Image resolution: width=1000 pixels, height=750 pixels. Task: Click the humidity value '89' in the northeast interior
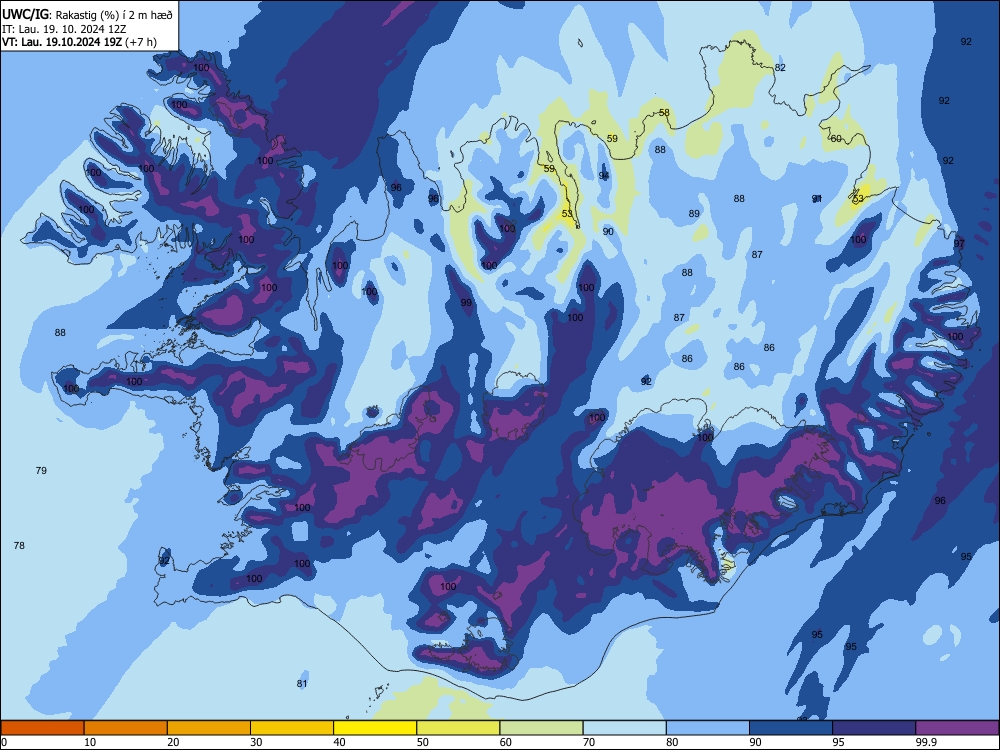click(x=694, y=214)
